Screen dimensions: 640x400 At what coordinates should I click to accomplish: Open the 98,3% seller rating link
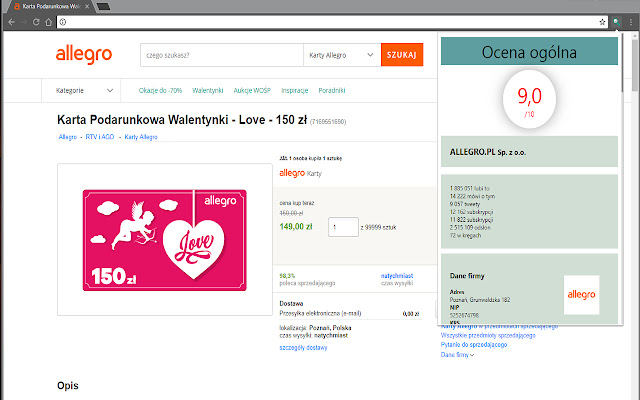pyautogui.click(x=287, y=276)
